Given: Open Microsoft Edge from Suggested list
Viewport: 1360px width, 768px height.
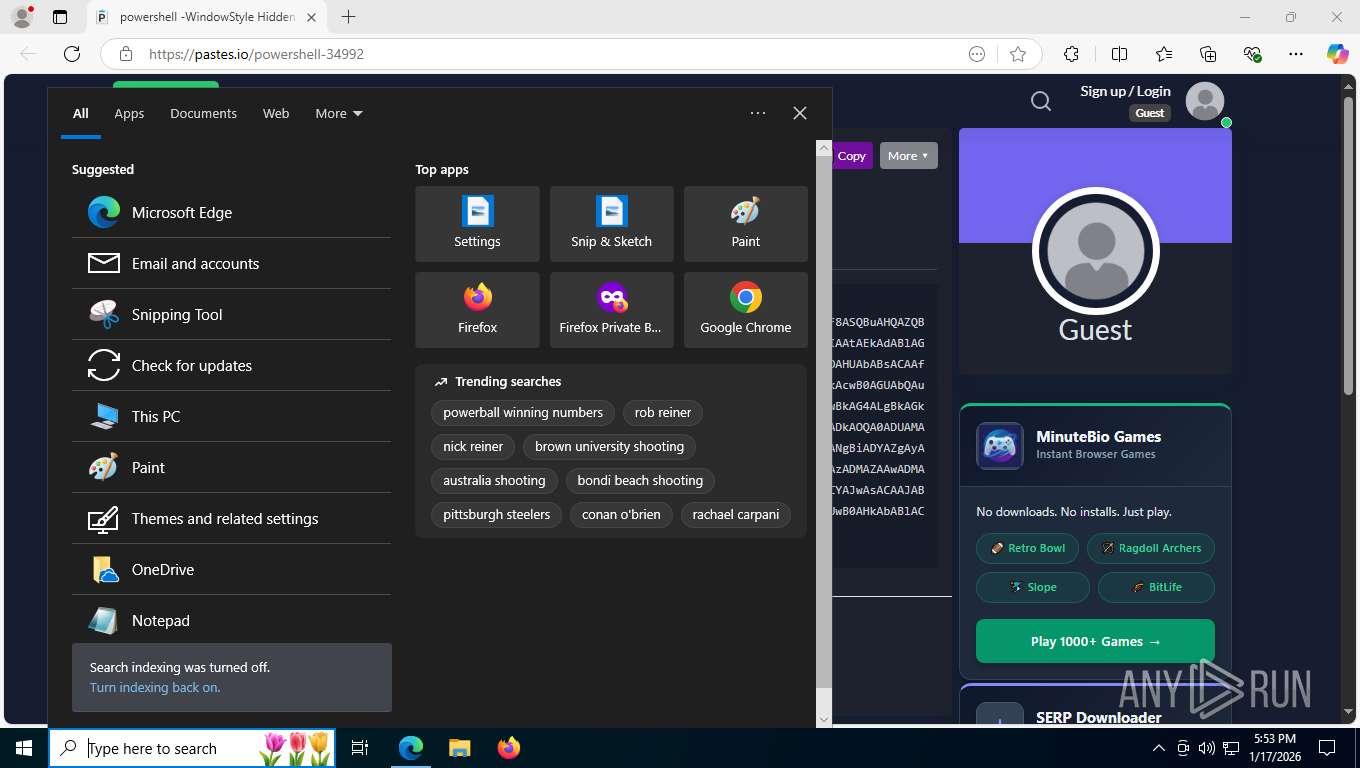Looking at the screenshot, I should click(231, 212).
